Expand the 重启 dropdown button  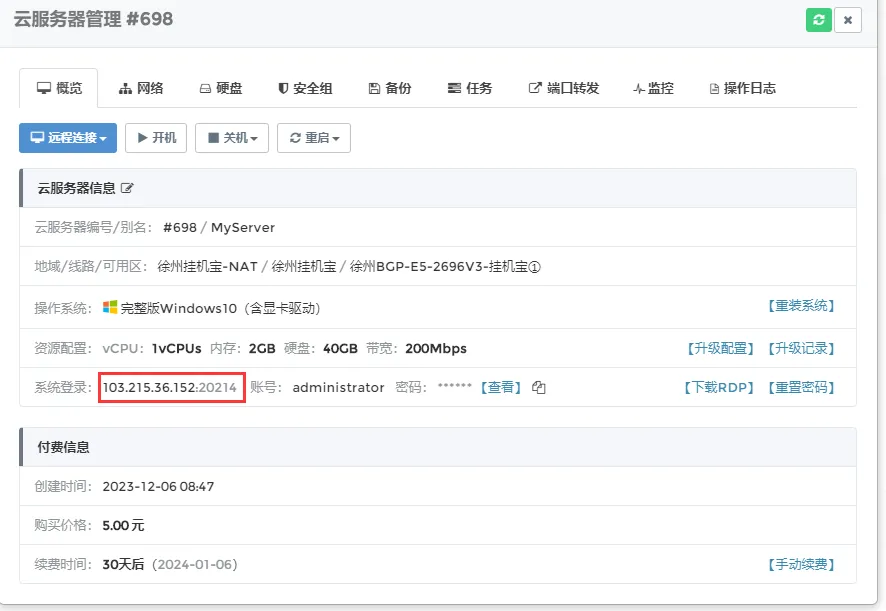(x=314, y=138)
